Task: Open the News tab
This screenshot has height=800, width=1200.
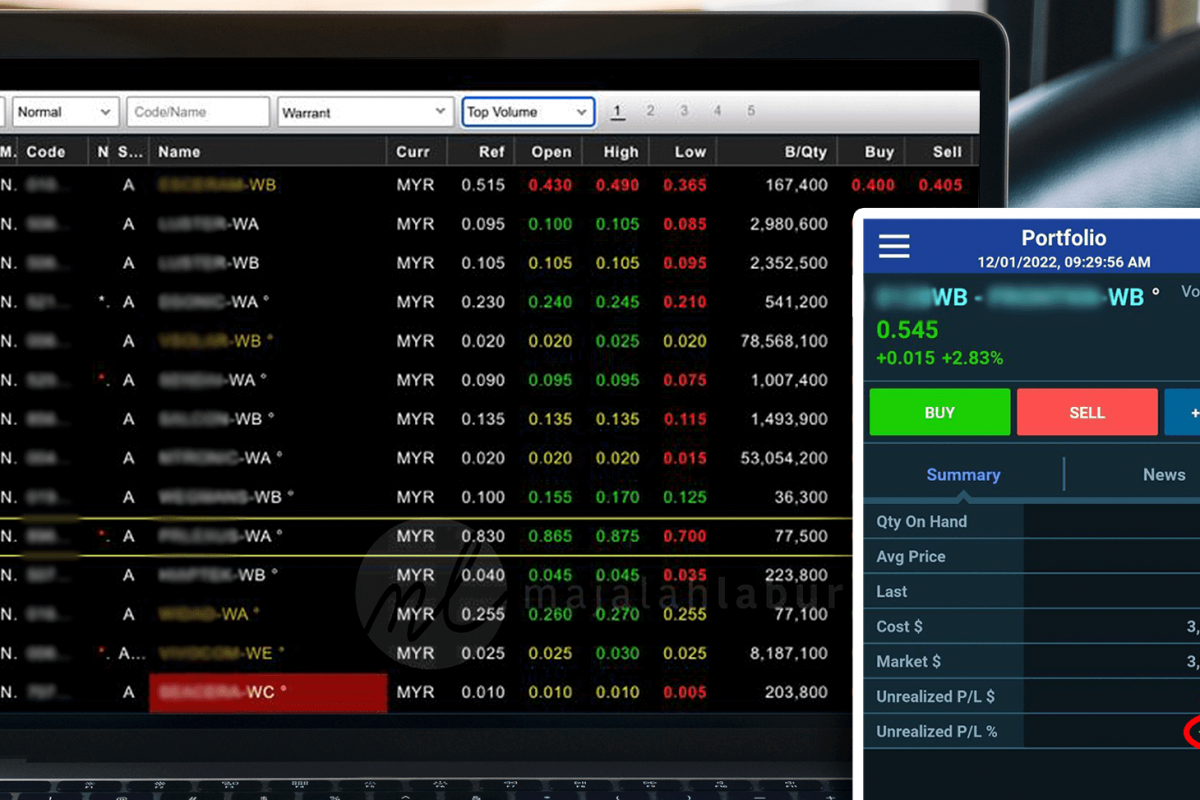Action: [1163, 475]
